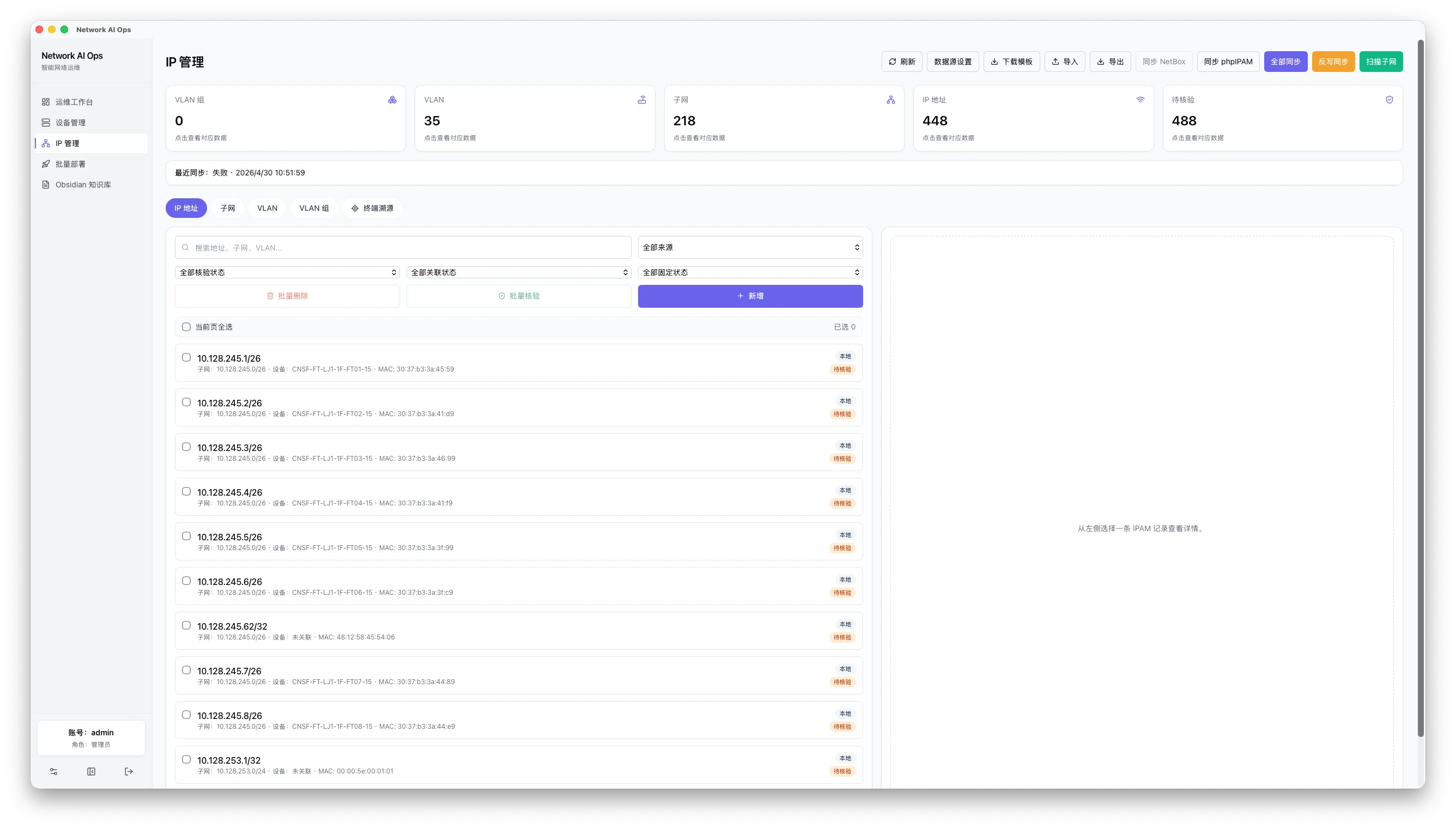The width and height of the screenshot is (1456, 829).
Task: Click the upload icon on 导入
Action: [1055, 62]
